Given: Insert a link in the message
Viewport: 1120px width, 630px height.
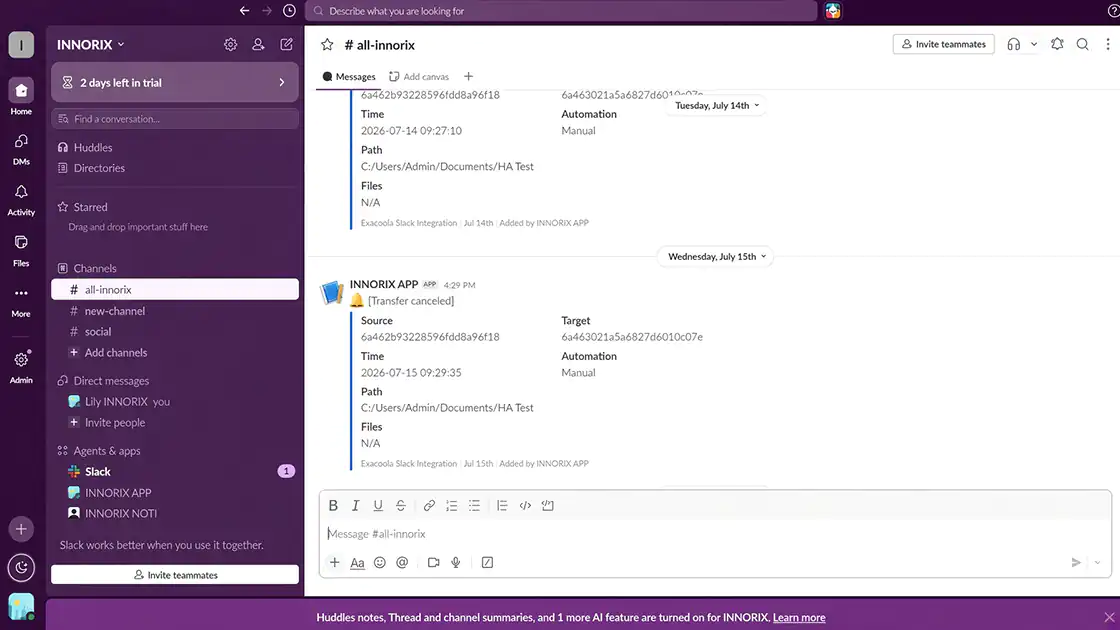Looking at the screenshot, I should click(429, 506).
